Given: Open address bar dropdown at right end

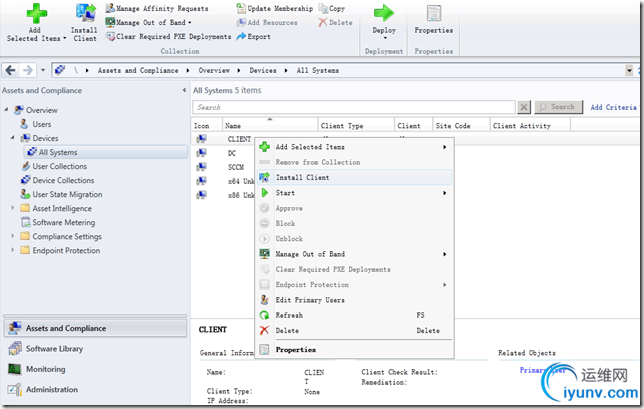Looking at the screenshot, I should 629,71.
